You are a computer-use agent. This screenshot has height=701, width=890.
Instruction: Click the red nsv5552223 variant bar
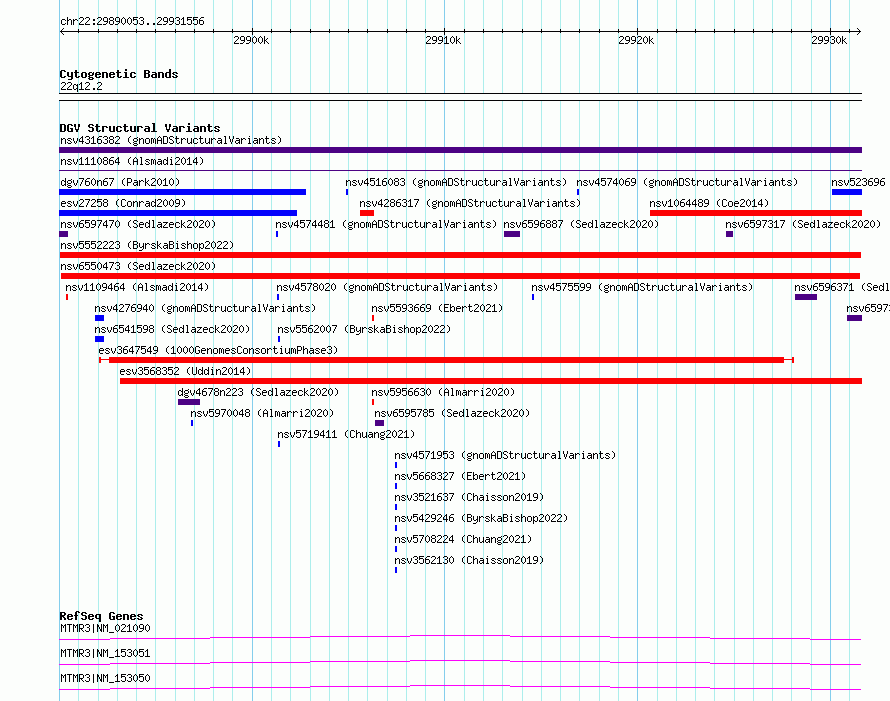click(460, 255)
